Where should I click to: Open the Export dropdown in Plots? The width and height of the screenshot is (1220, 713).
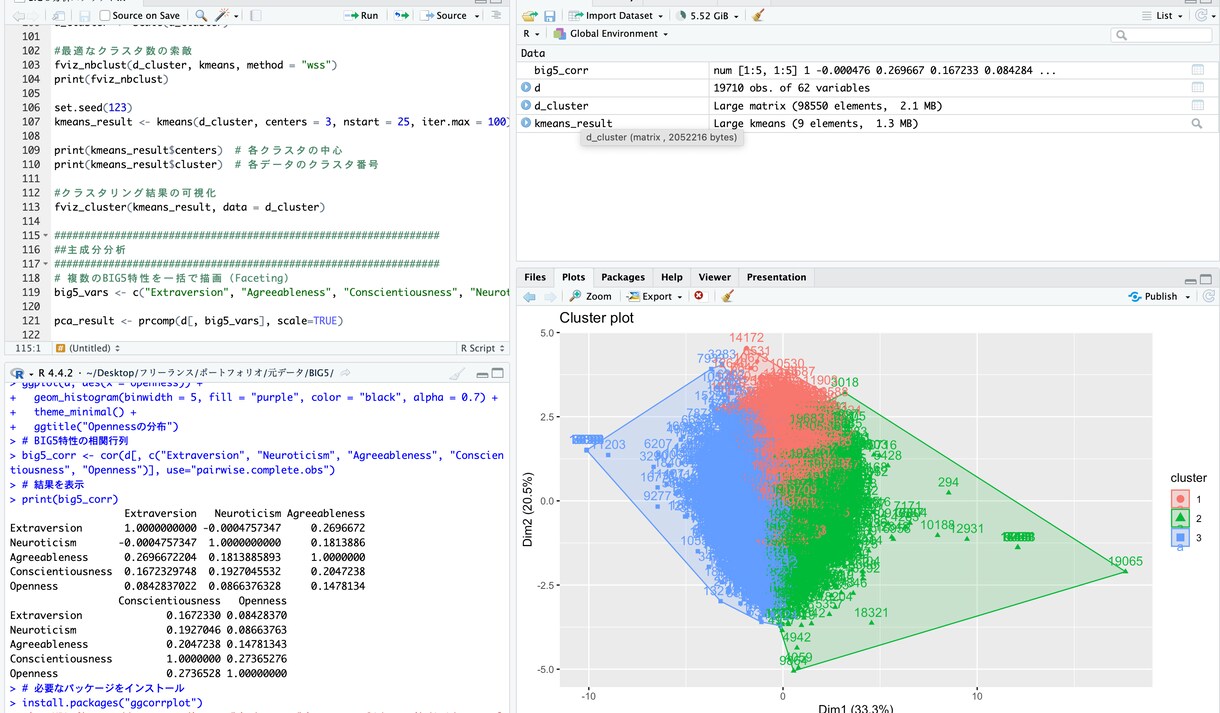click(x=655, y=296)
